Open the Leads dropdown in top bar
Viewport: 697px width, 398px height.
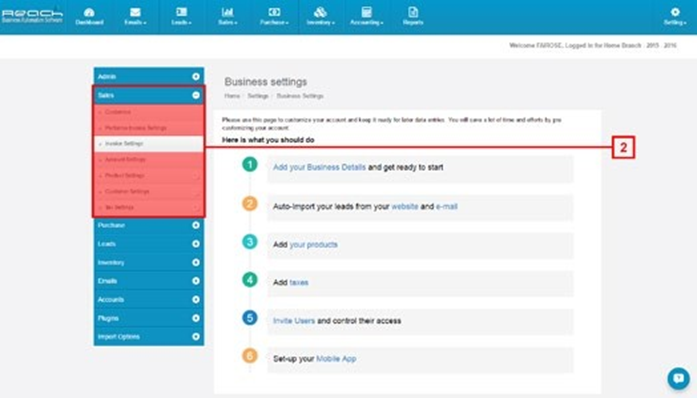point(181,16)
